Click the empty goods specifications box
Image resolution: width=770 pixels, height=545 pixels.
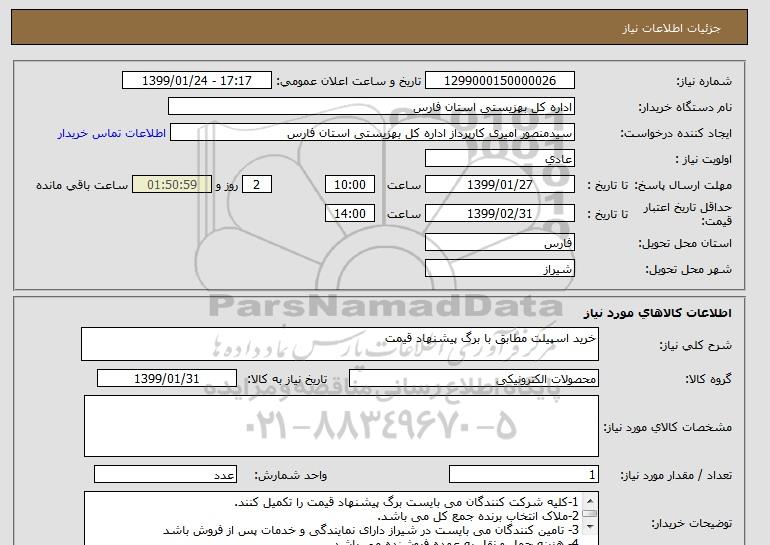tap(341, 426)
